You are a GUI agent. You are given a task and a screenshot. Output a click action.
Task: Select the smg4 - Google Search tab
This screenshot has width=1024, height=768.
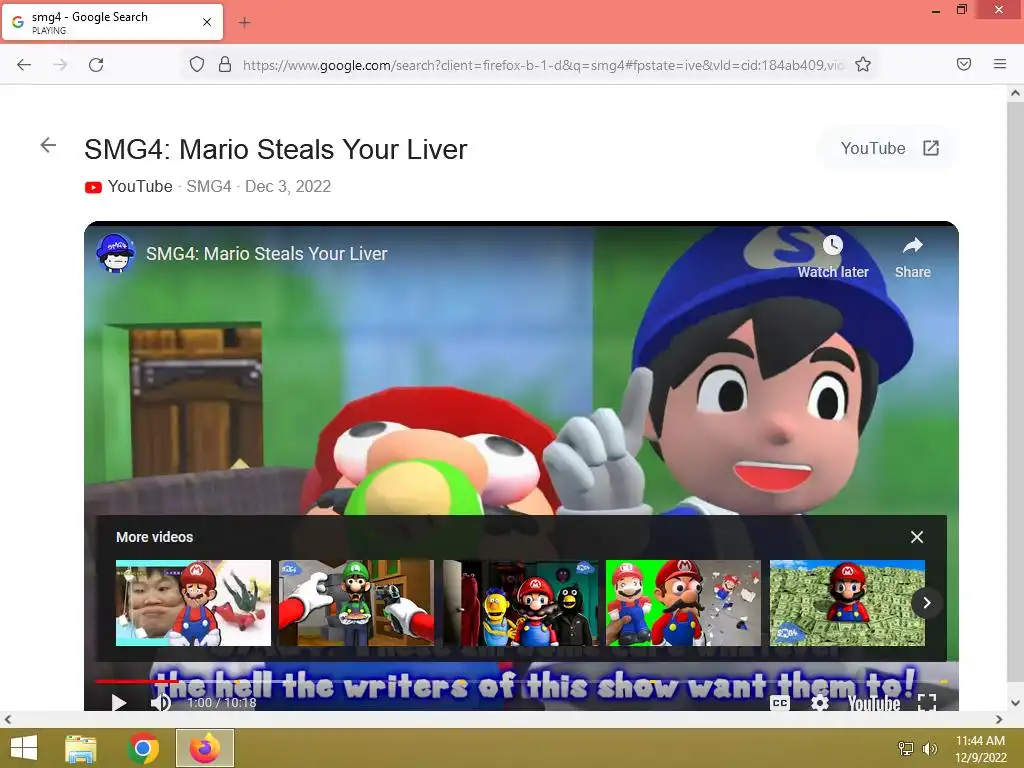pyautogui.click(x=112, y=22)
